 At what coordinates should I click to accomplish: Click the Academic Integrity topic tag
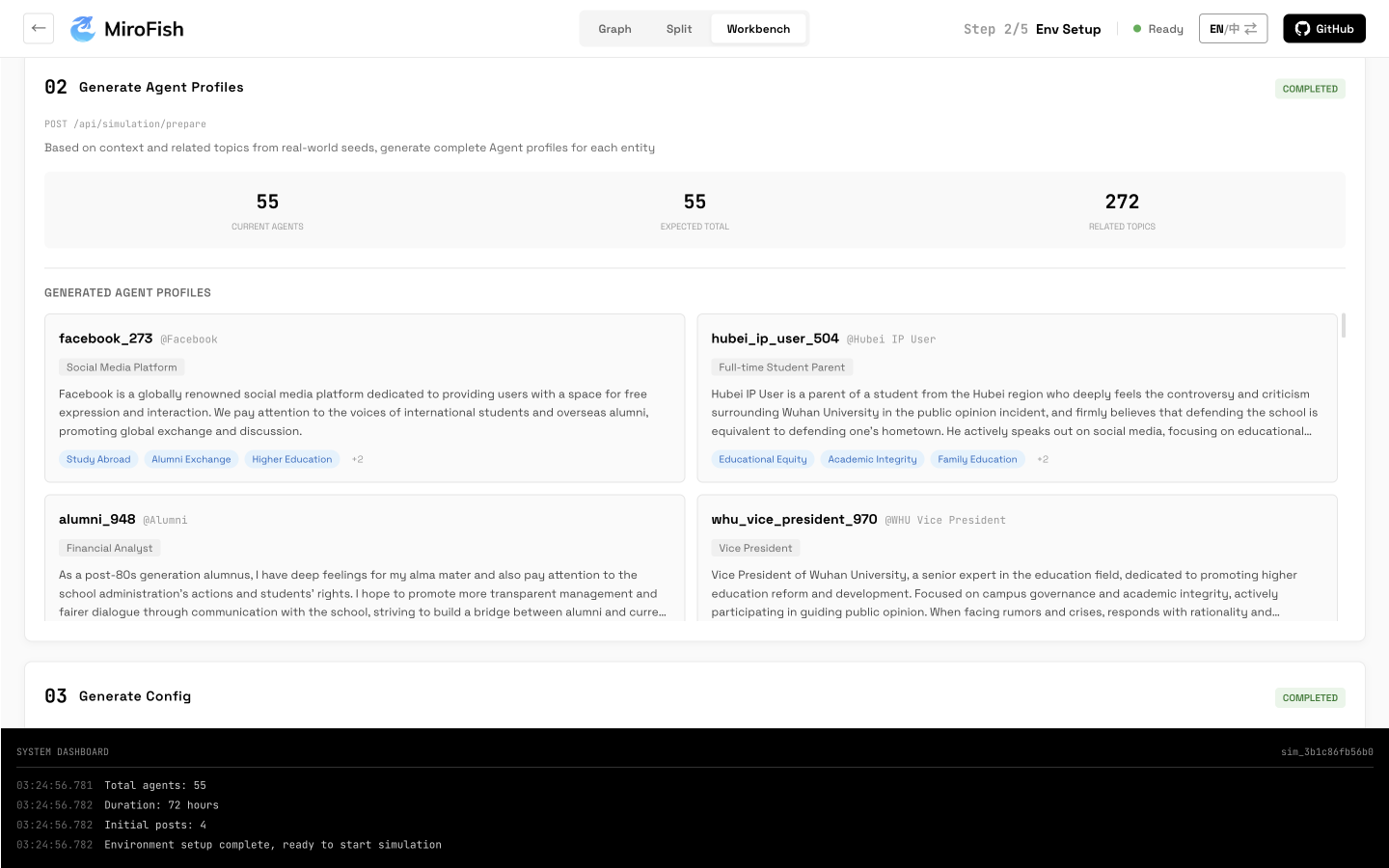872,459
